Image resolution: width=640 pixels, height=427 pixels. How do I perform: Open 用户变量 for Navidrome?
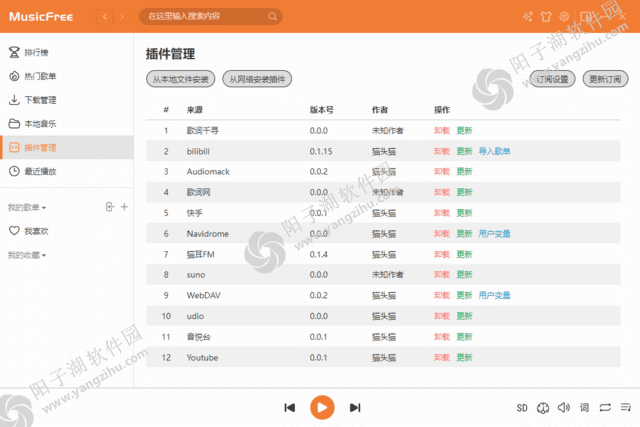click(x=494, y=234)
